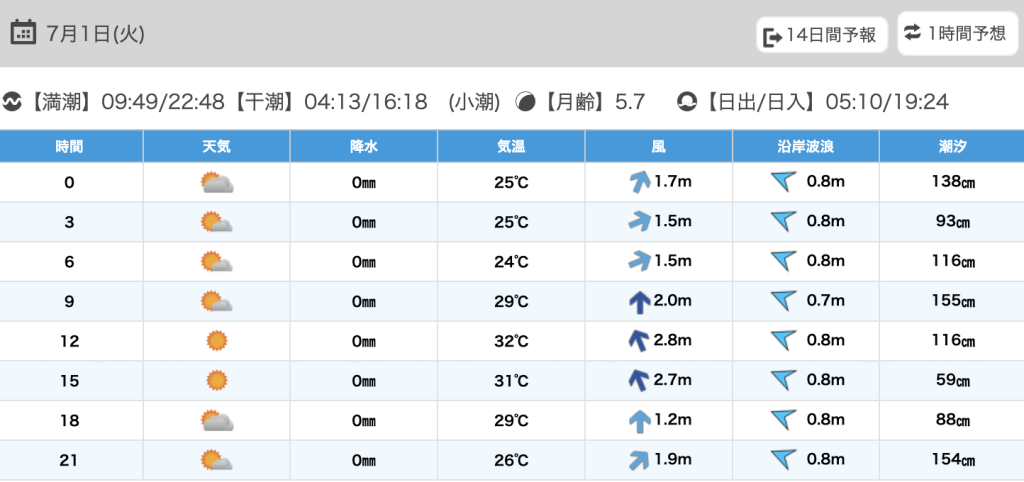Click the wind arrow in the 9時 row
1024x482 pixels.
point(639,301)
